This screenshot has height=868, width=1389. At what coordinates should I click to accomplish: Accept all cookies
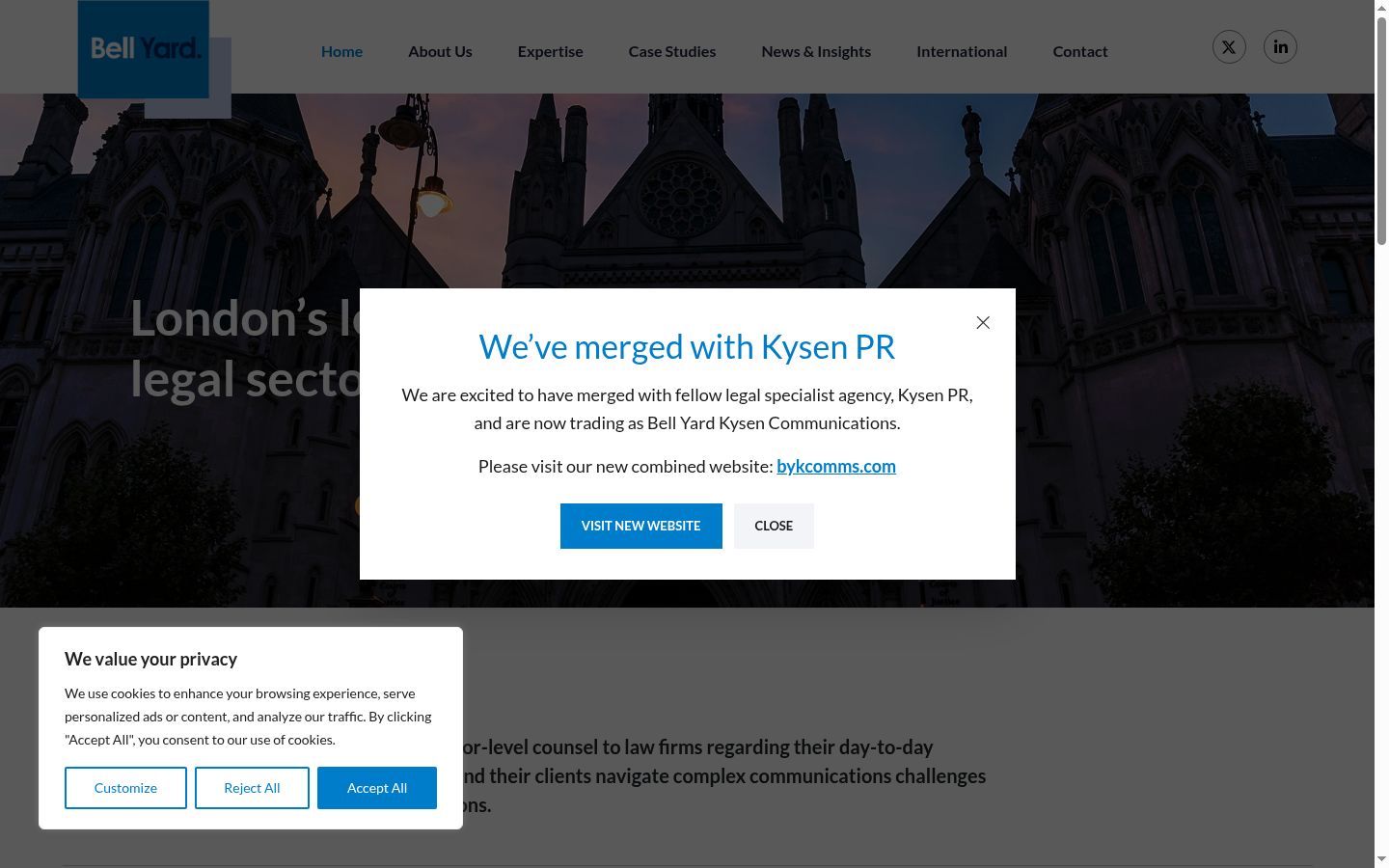click(377, 788)
